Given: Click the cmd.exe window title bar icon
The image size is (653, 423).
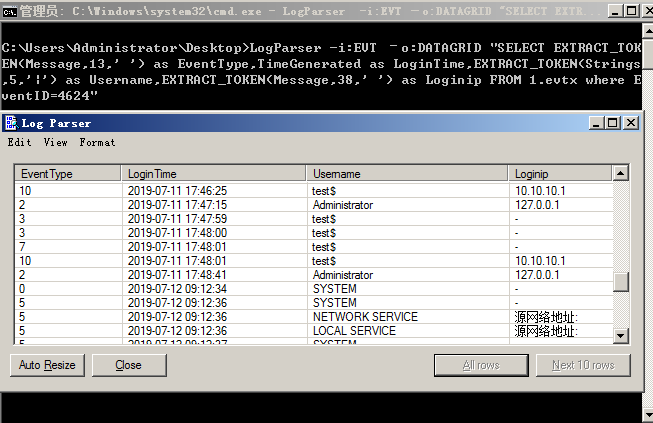Looking at the screenshot, I should tap(9, 11).
